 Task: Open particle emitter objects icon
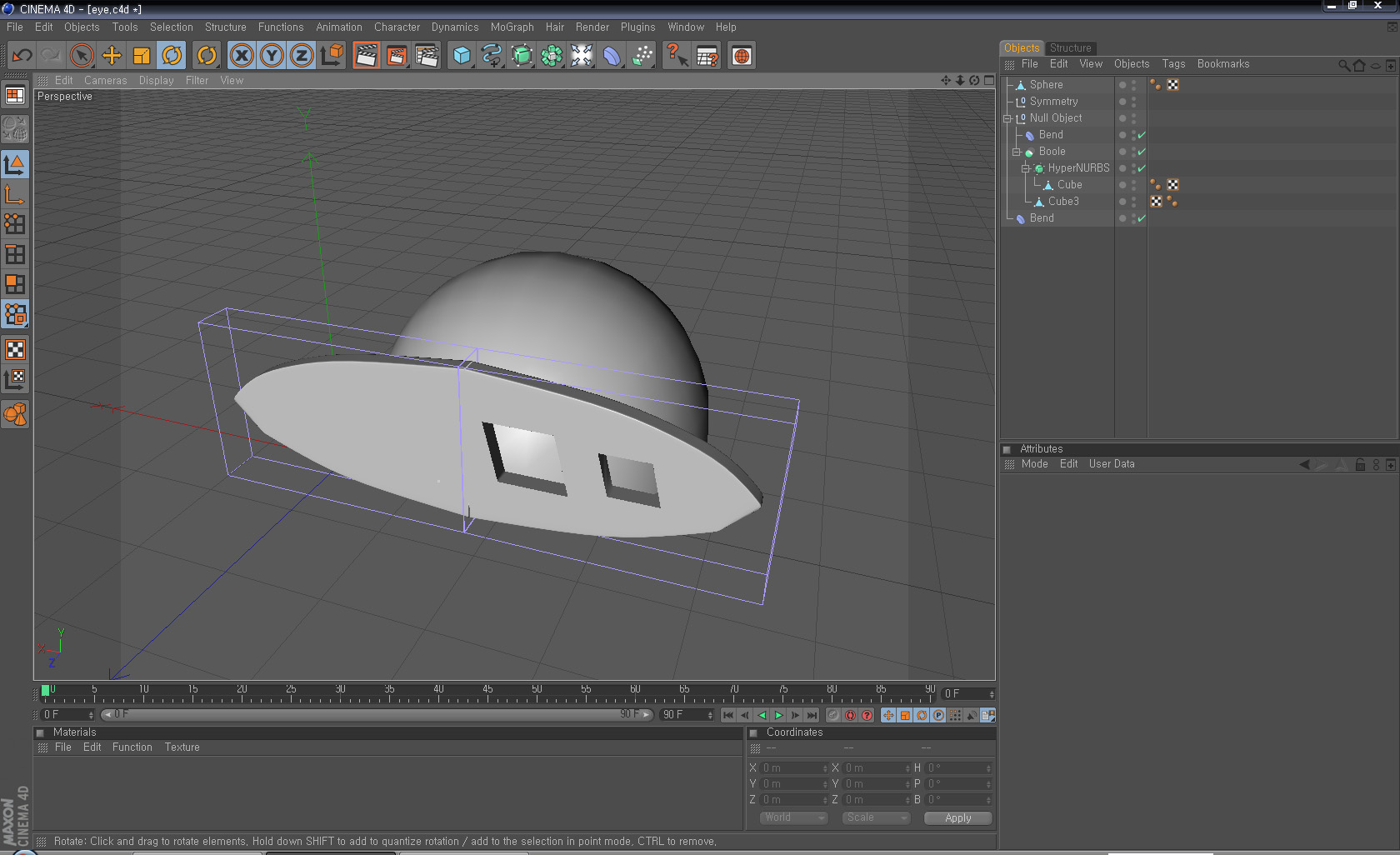[642, 56]
